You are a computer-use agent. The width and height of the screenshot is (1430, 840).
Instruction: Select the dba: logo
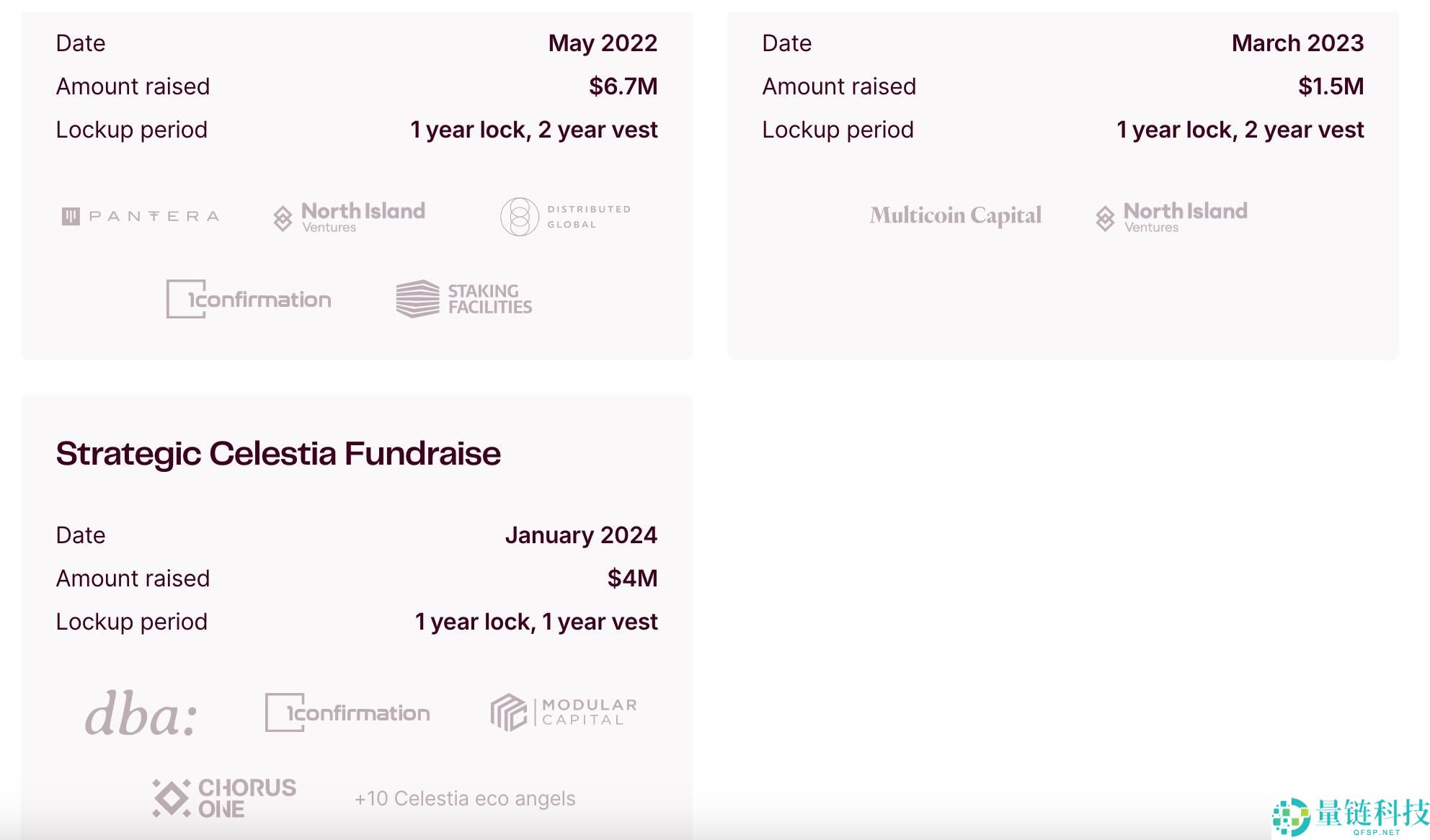141,714
